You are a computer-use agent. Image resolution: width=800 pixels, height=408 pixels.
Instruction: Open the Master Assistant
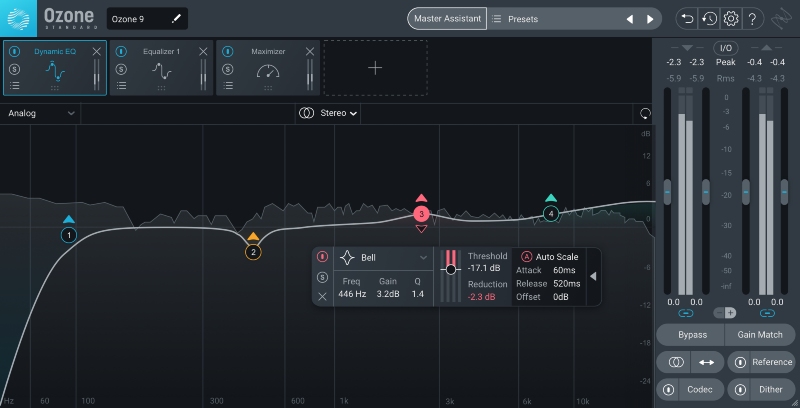446,18
